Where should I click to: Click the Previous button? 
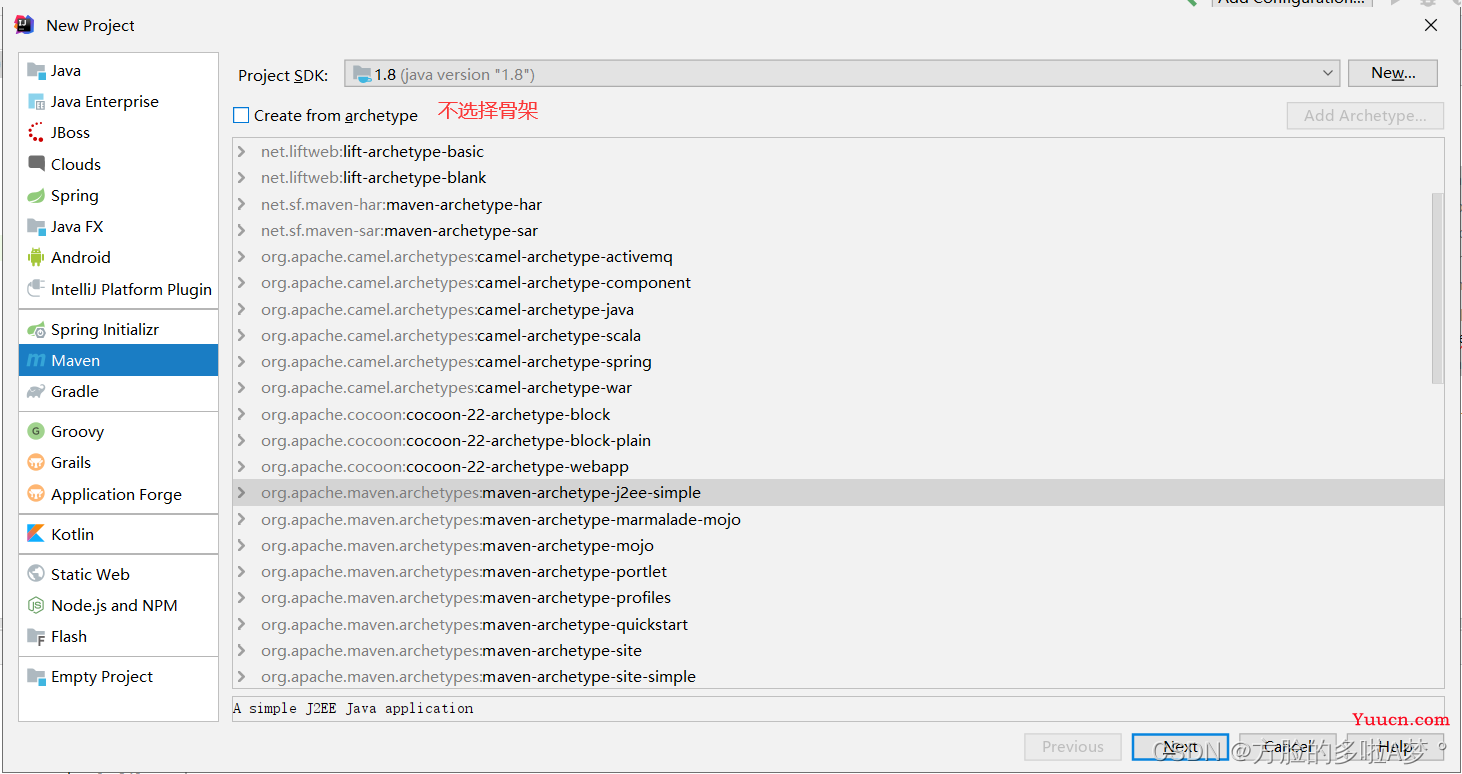[1073, 747]
